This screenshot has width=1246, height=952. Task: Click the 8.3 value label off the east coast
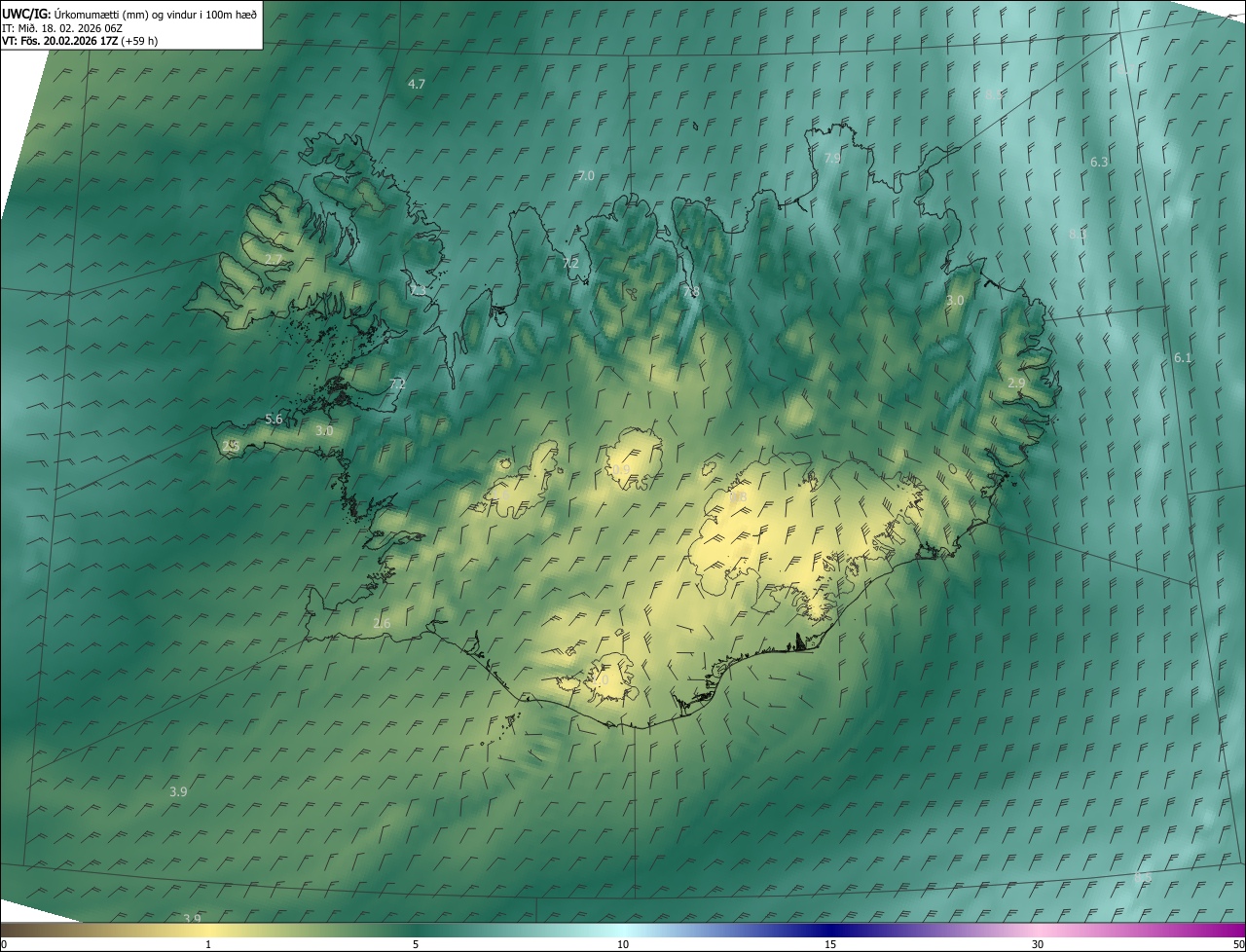point(1078,235)
